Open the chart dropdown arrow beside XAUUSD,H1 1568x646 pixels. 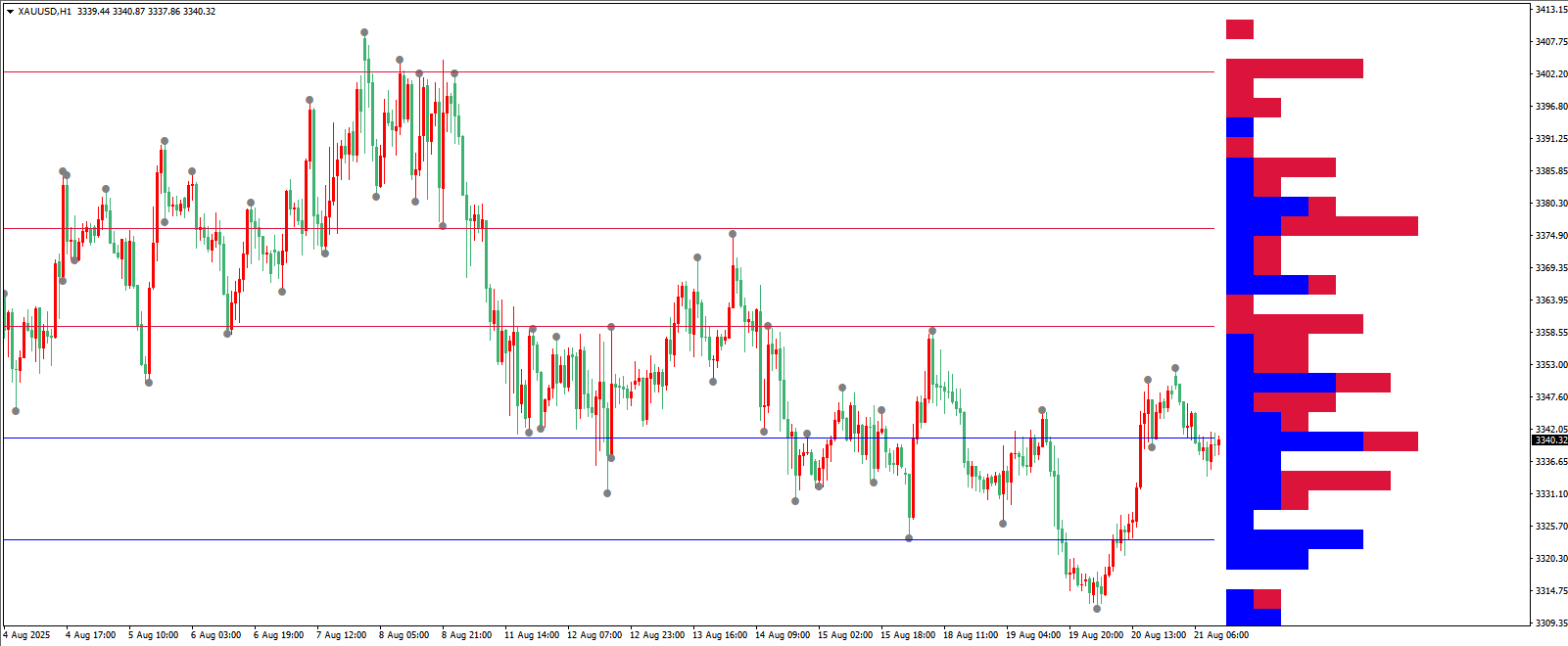(x=10, y=12)
